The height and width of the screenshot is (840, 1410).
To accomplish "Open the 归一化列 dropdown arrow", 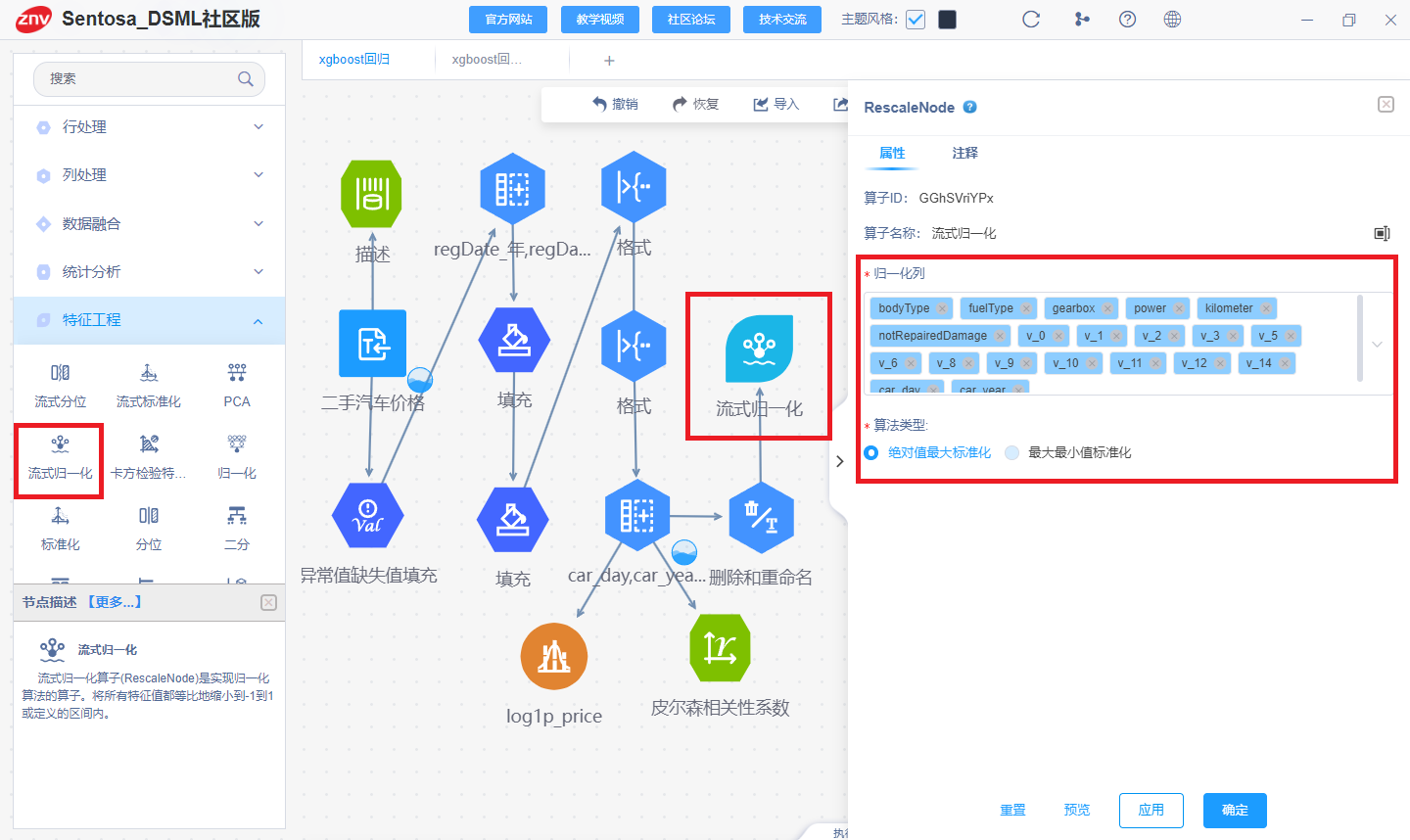I will click(1377, 345).
